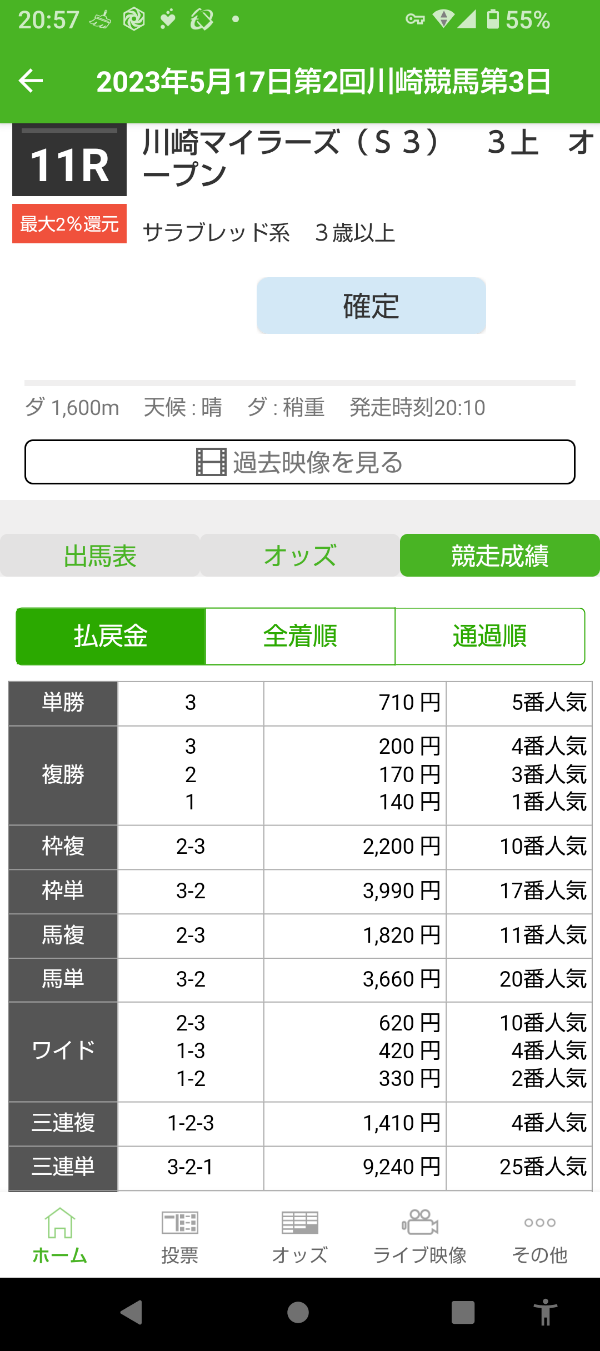Switch to the オッズ tab above results
600x1351 pixels.
[x=300, y=556]
